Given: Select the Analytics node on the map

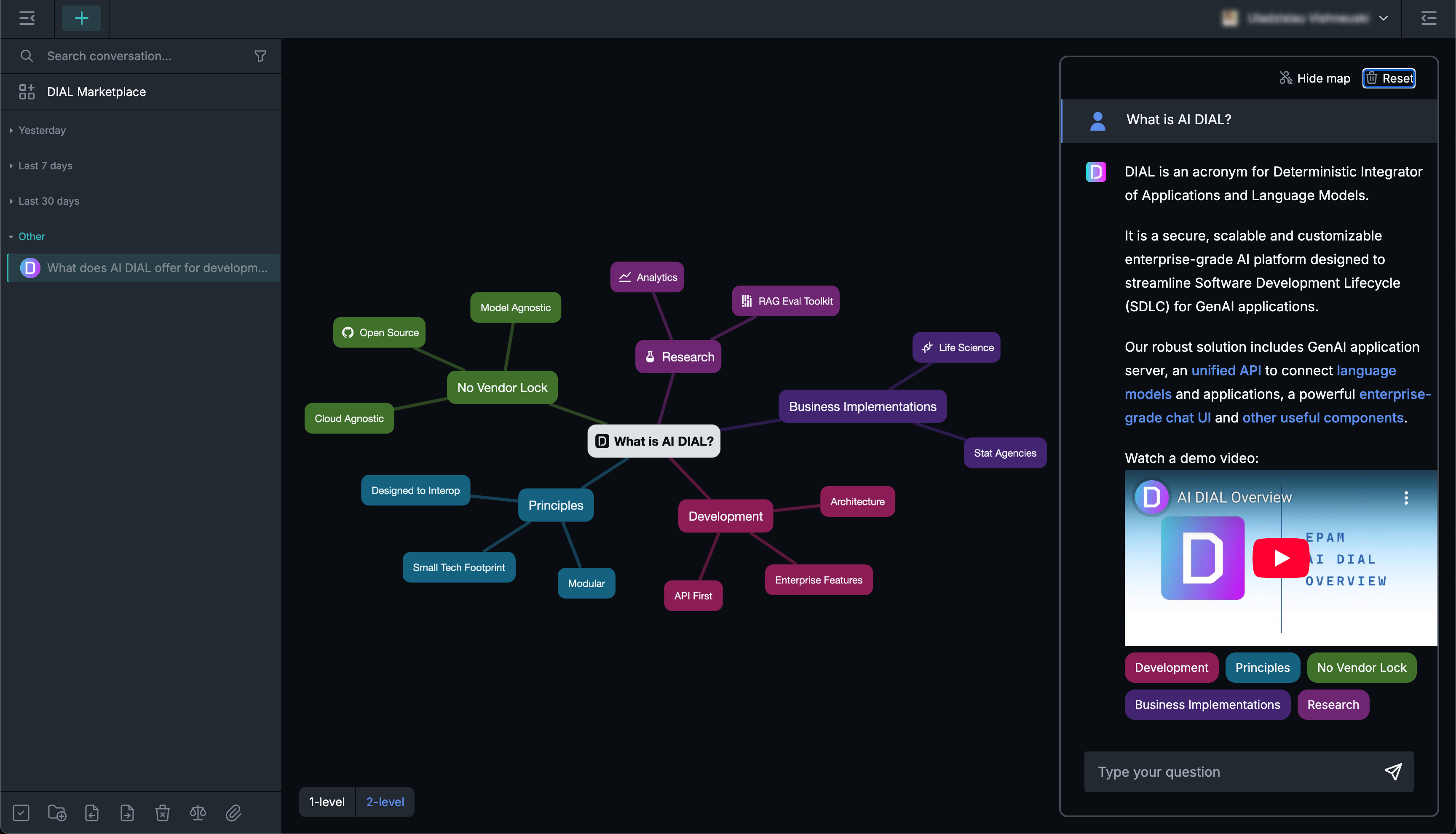Looking at the screenshot, I should pos(647,277).
